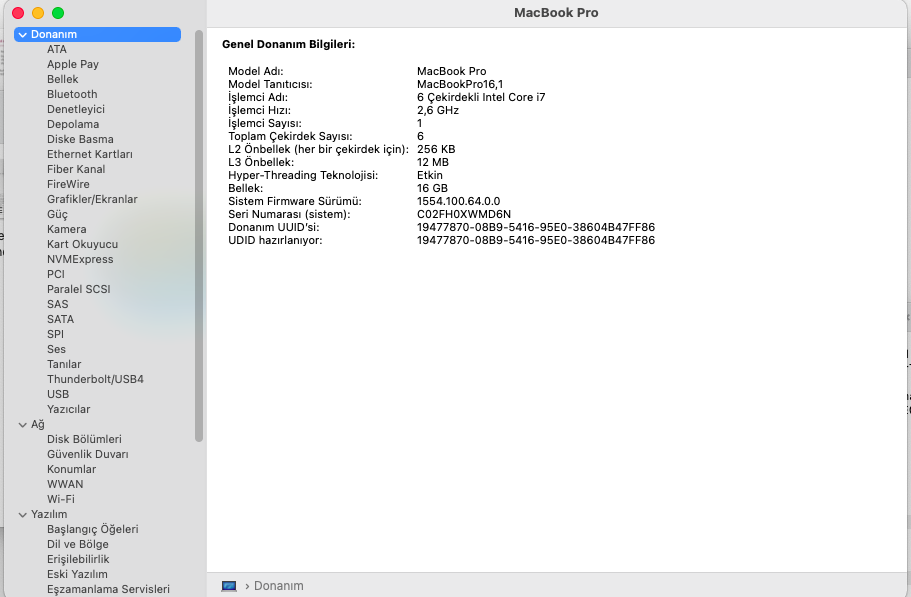Open Depolama storage details
This screenshot has width=911, height=597.
73,124
